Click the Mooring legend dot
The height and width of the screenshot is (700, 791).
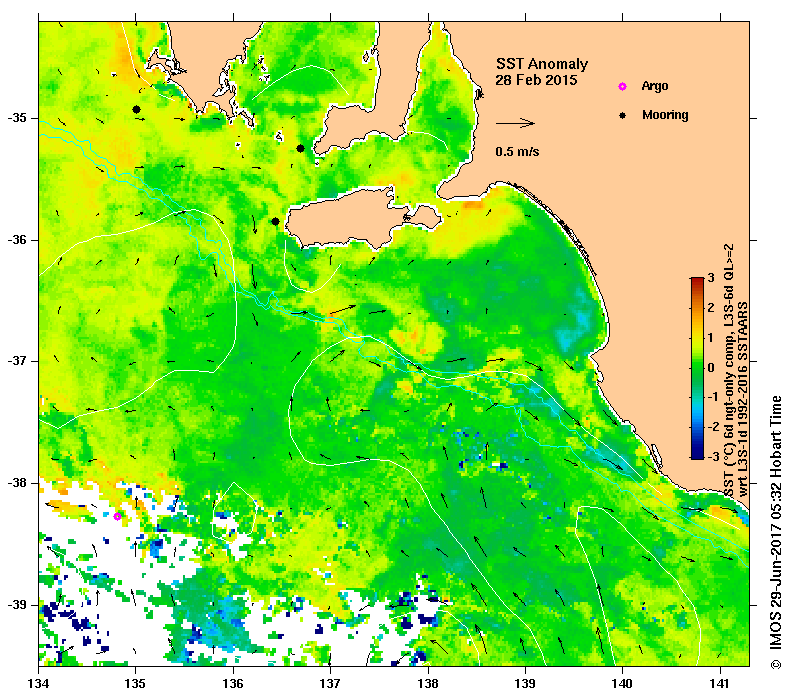pos(623,115)
